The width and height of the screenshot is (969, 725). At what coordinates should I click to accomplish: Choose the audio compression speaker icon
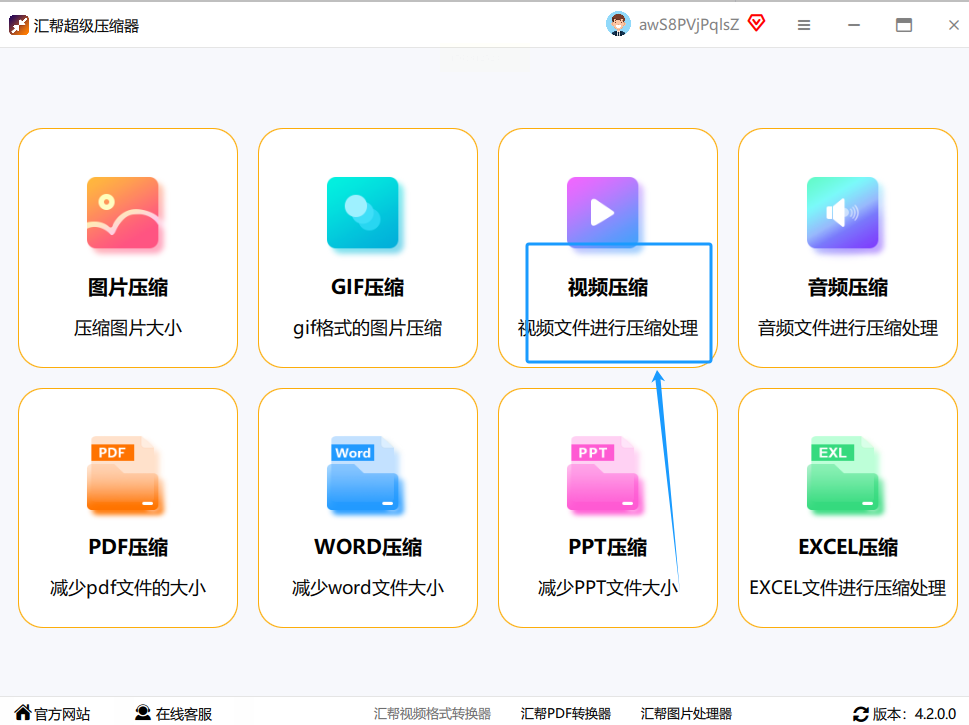(842, 212)
